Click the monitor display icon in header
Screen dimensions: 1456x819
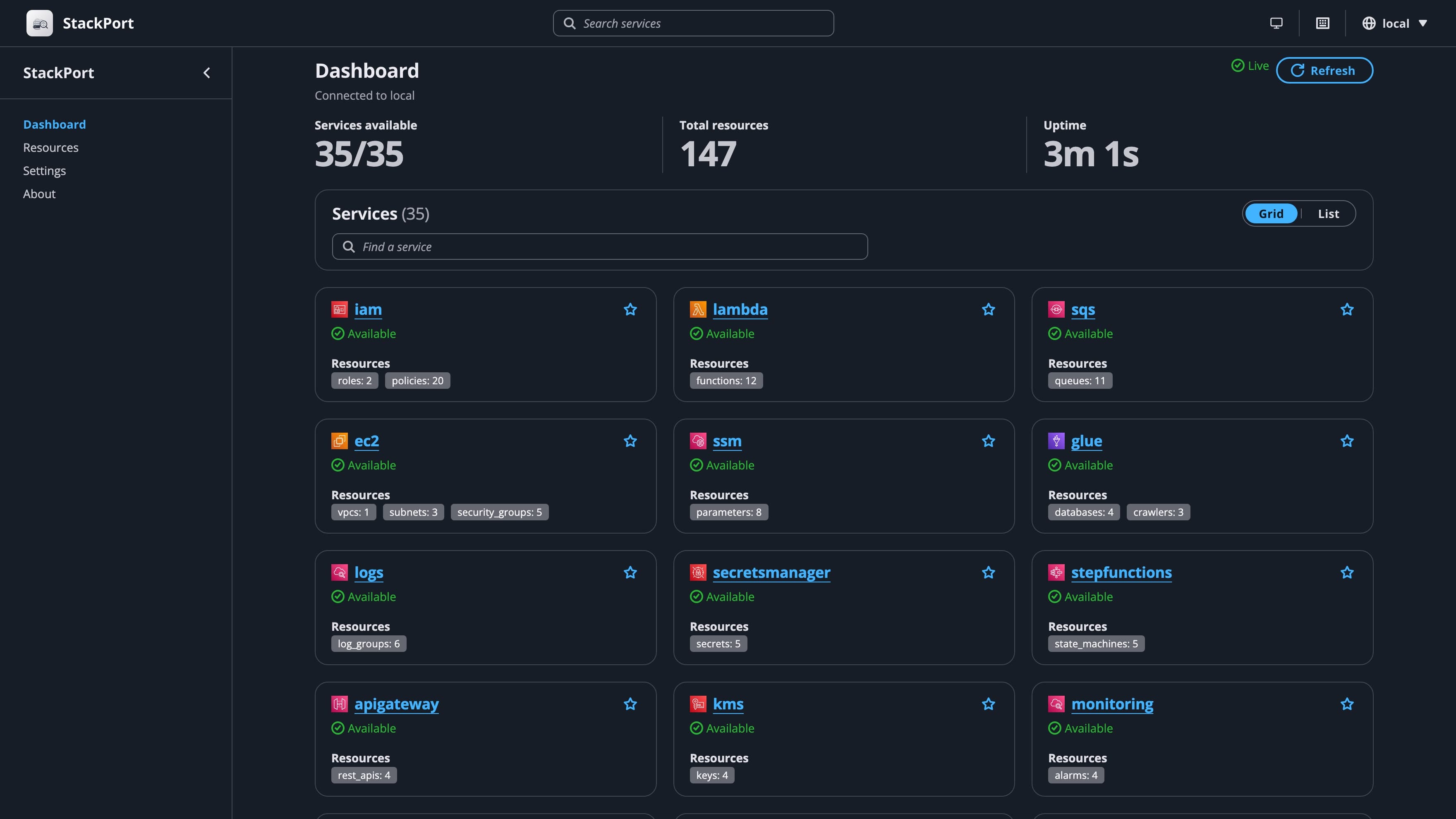click(1276, 23)
